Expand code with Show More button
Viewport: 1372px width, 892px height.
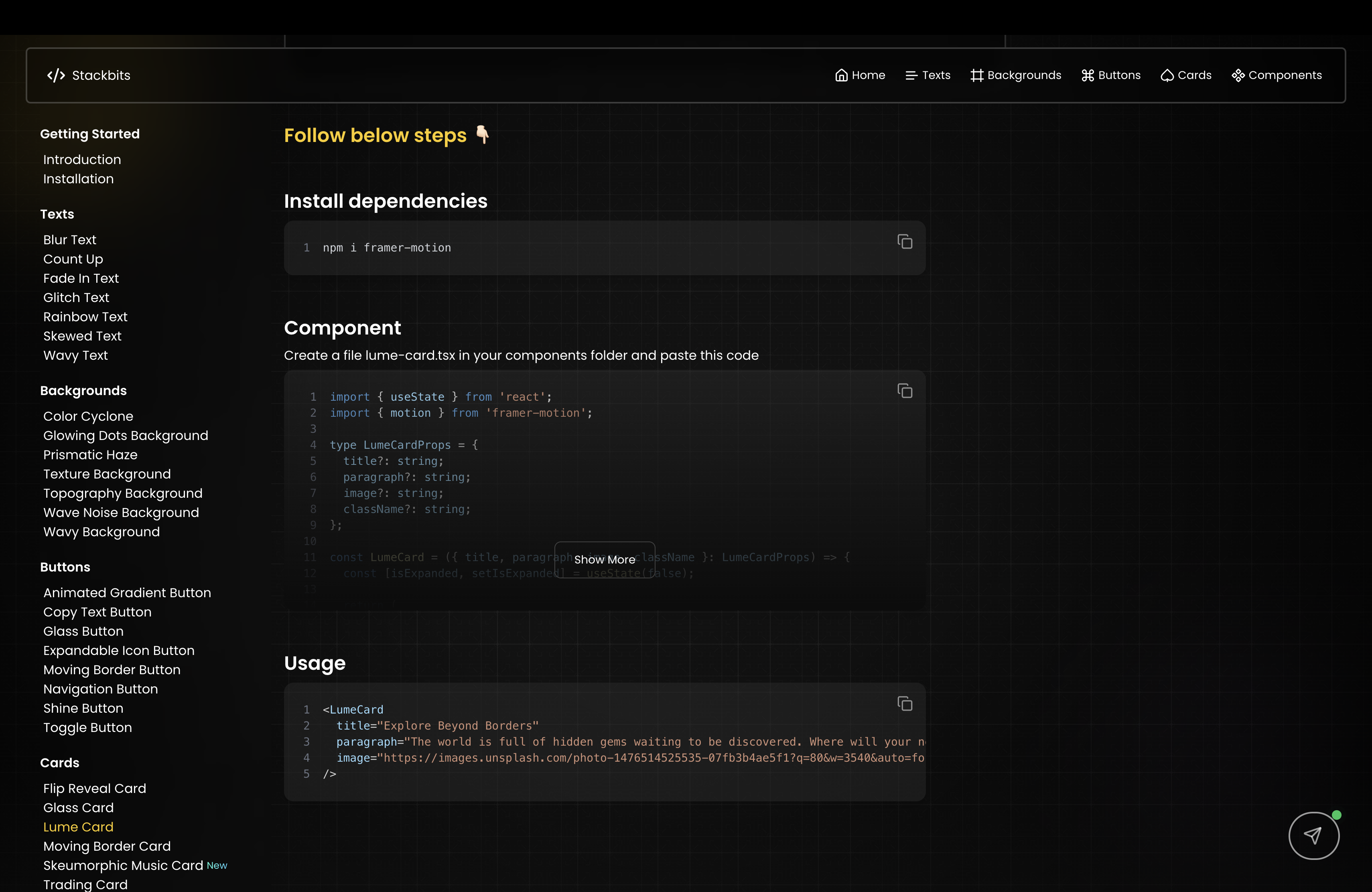point(605,560)
